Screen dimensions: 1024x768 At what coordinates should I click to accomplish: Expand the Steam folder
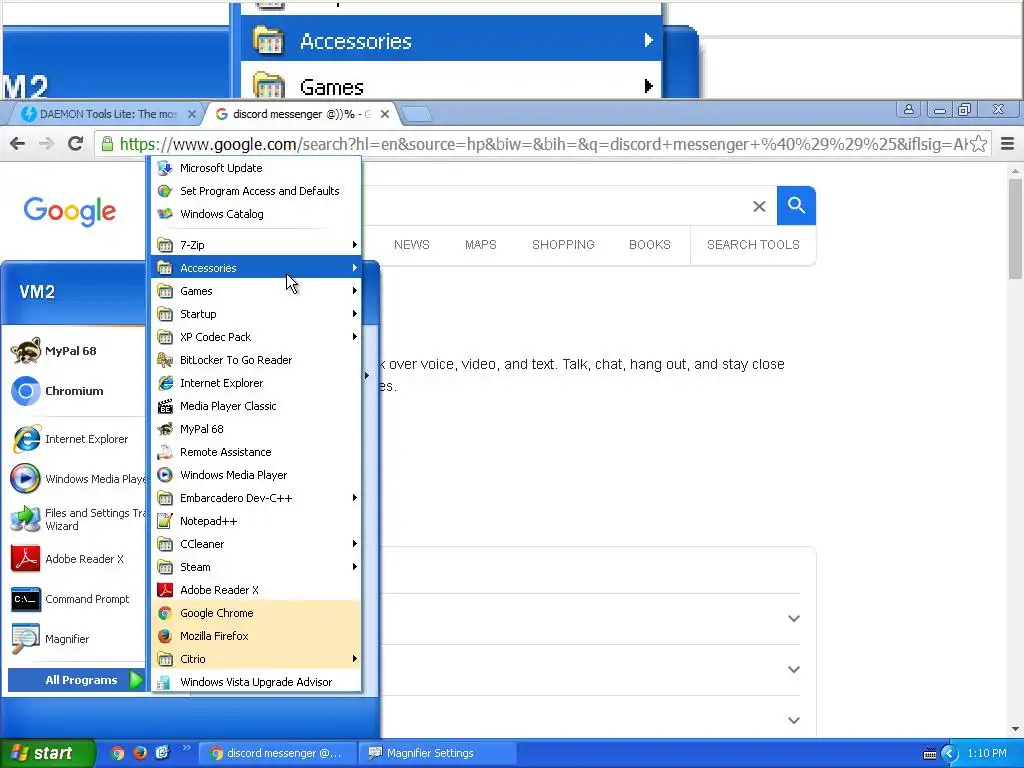pyautogui.click(x=256, y=567)
